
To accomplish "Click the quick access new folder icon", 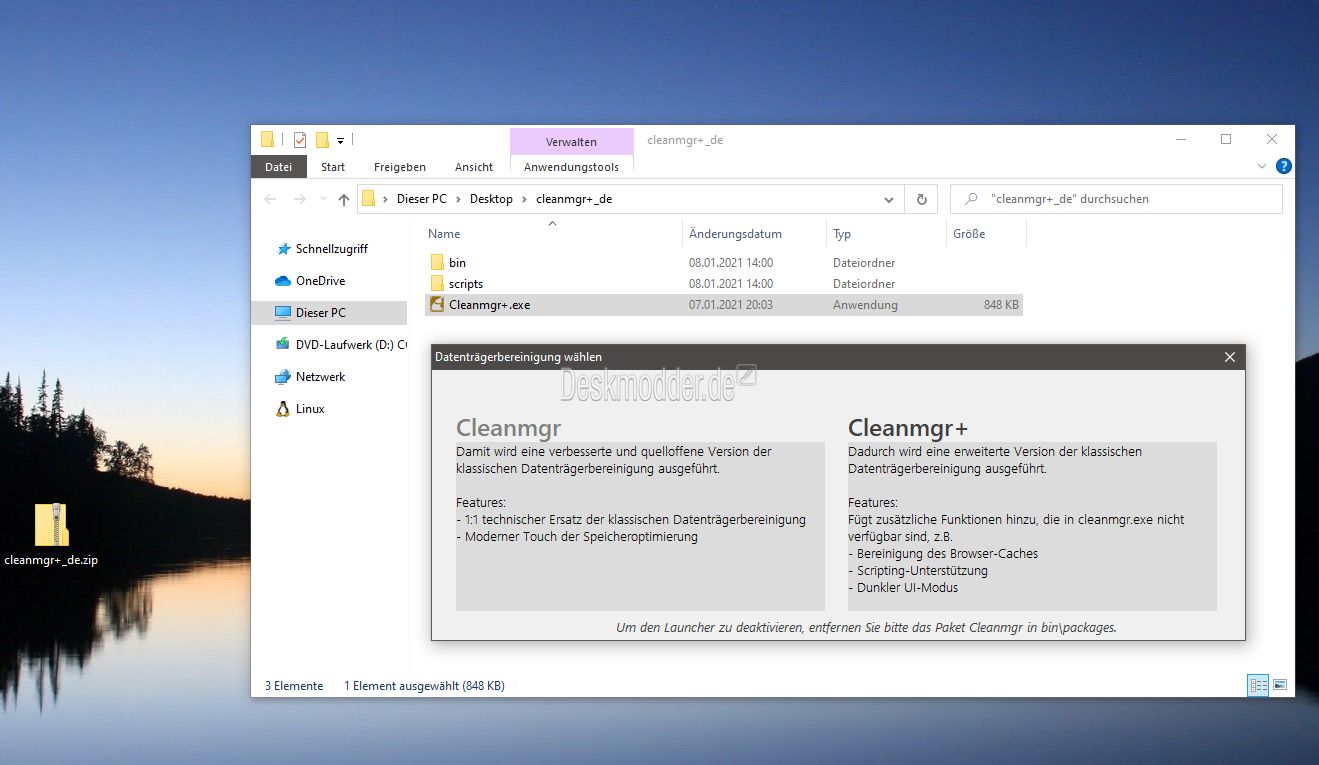I will 322,140.
